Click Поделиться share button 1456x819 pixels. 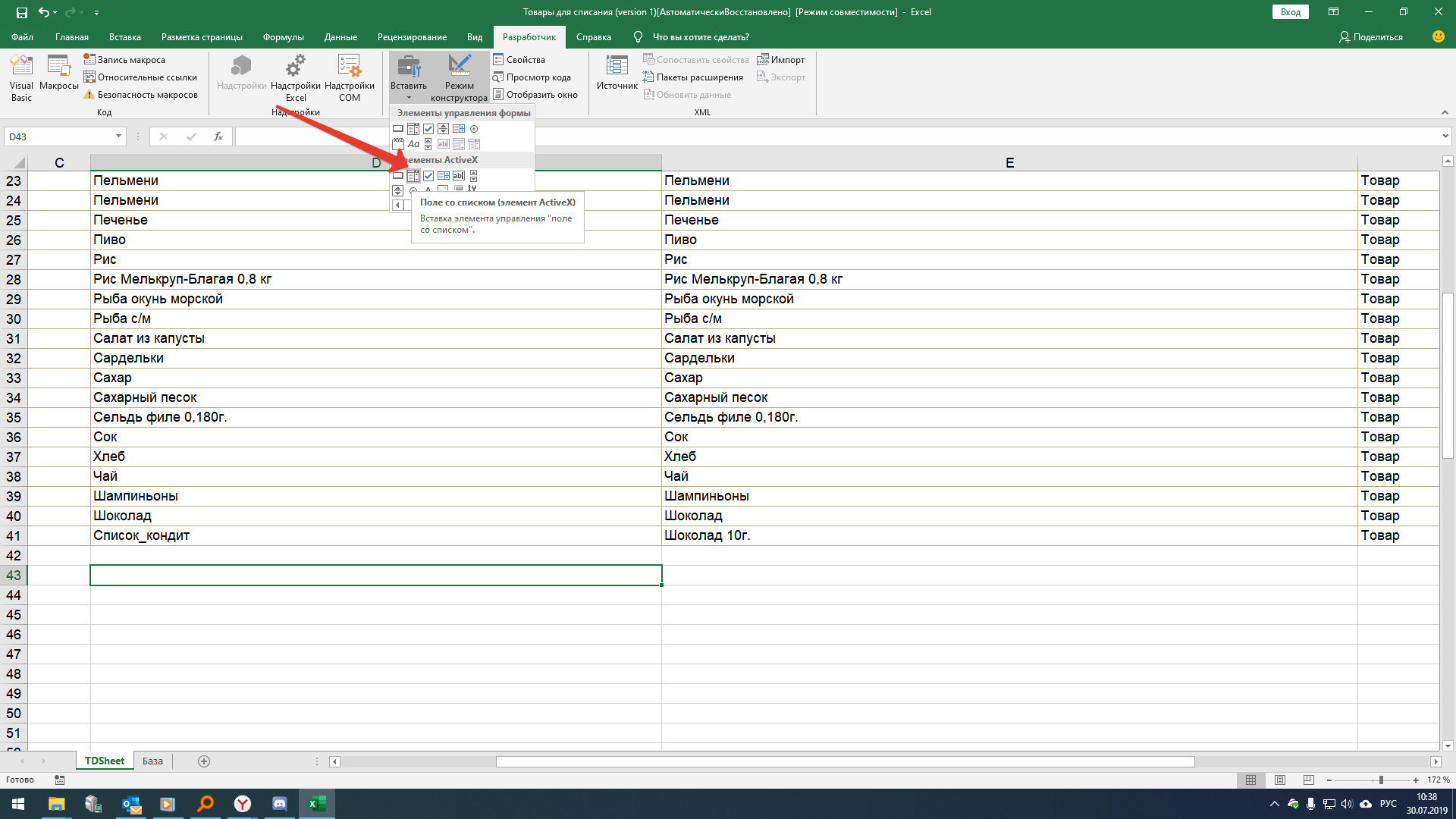tap(1370, 37)
